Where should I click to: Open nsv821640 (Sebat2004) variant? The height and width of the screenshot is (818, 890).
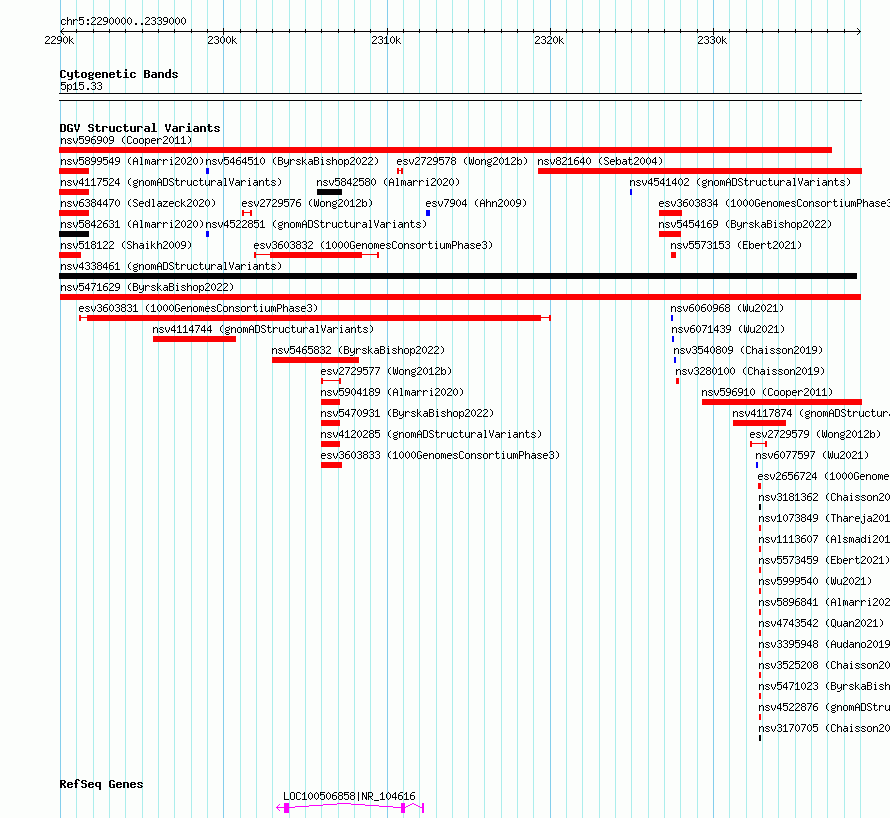pos(600,161)
